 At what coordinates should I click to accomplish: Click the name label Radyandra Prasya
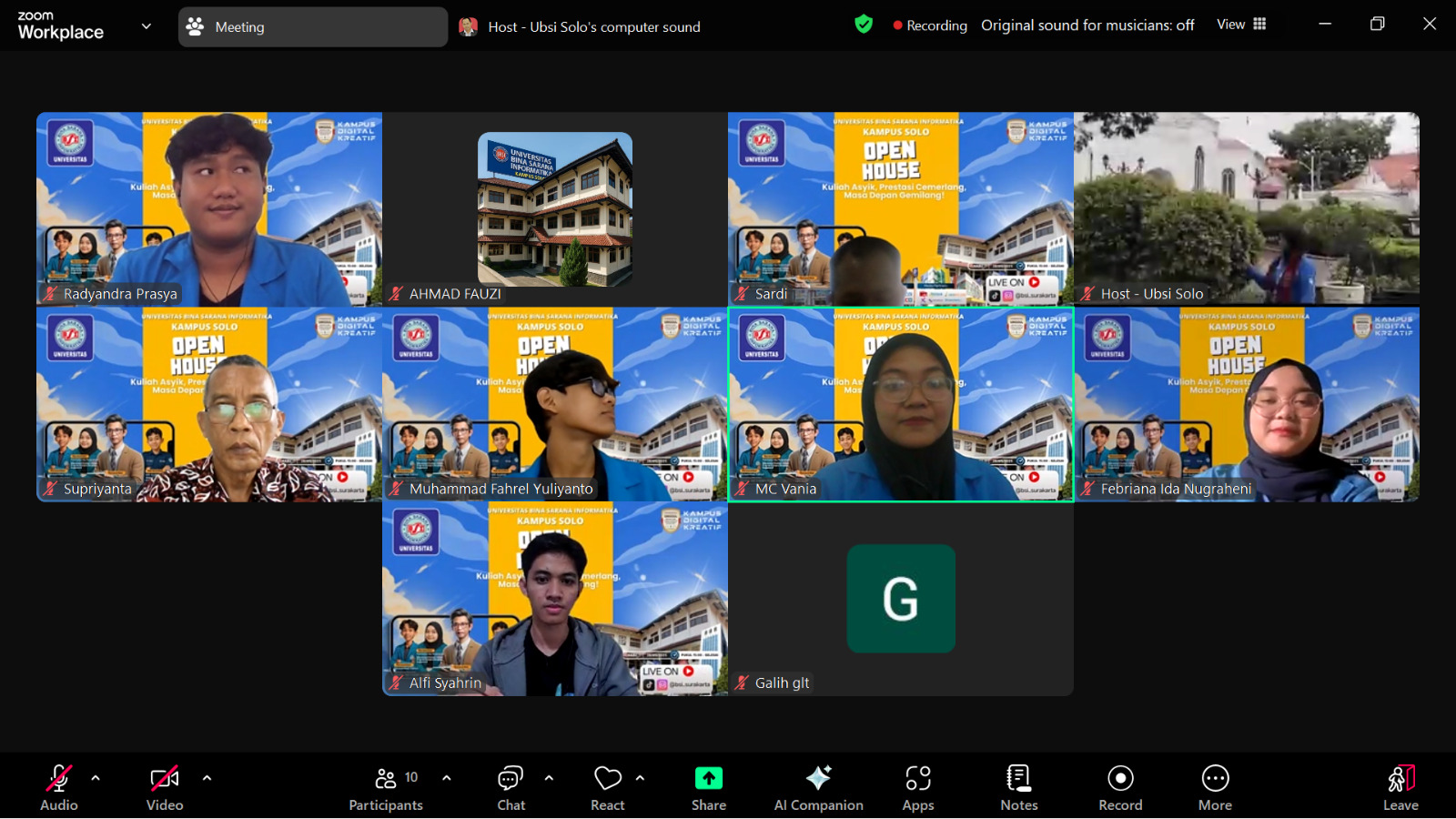click(x=120, y=294)
